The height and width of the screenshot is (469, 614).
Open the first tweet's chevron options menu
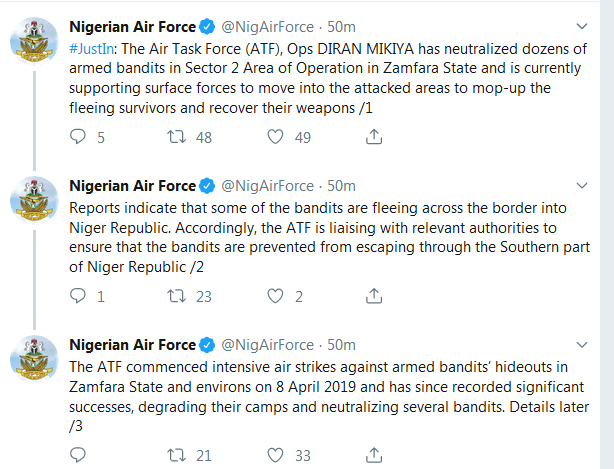[x=582, y=26]
